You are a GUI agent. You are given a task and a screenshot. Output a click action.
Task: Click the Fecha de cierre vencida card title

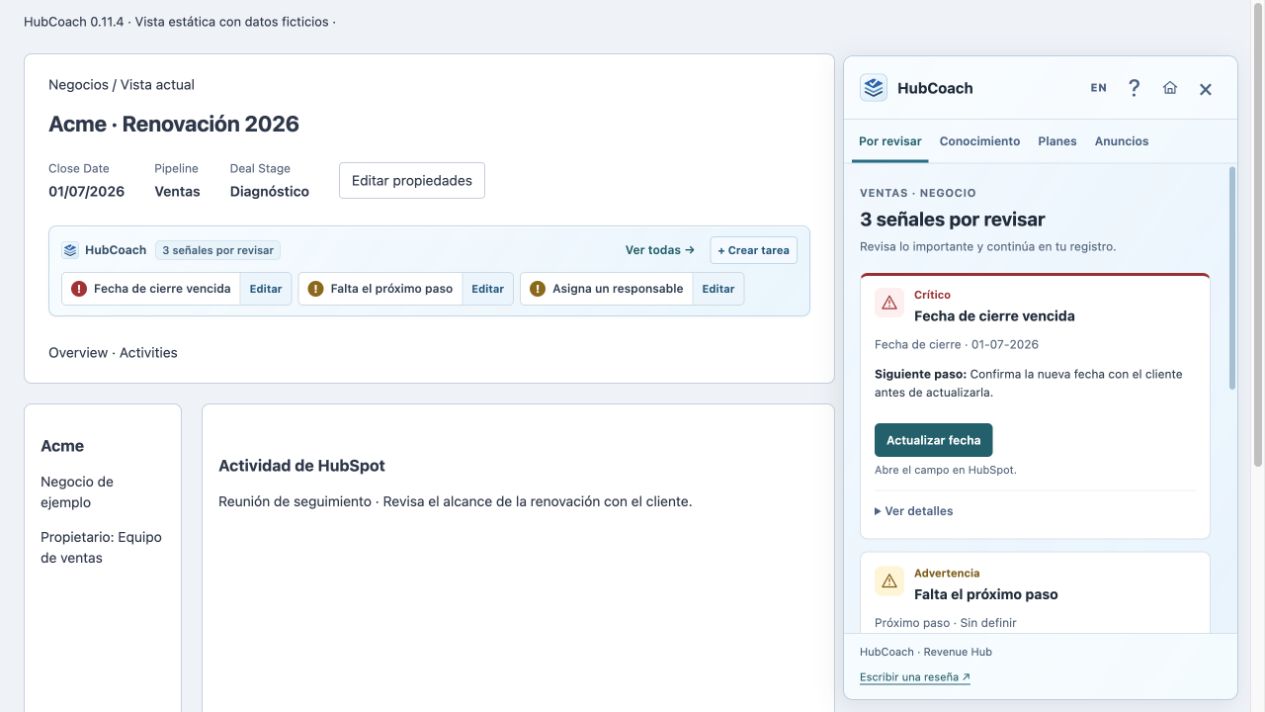click(x=994, y=316)
